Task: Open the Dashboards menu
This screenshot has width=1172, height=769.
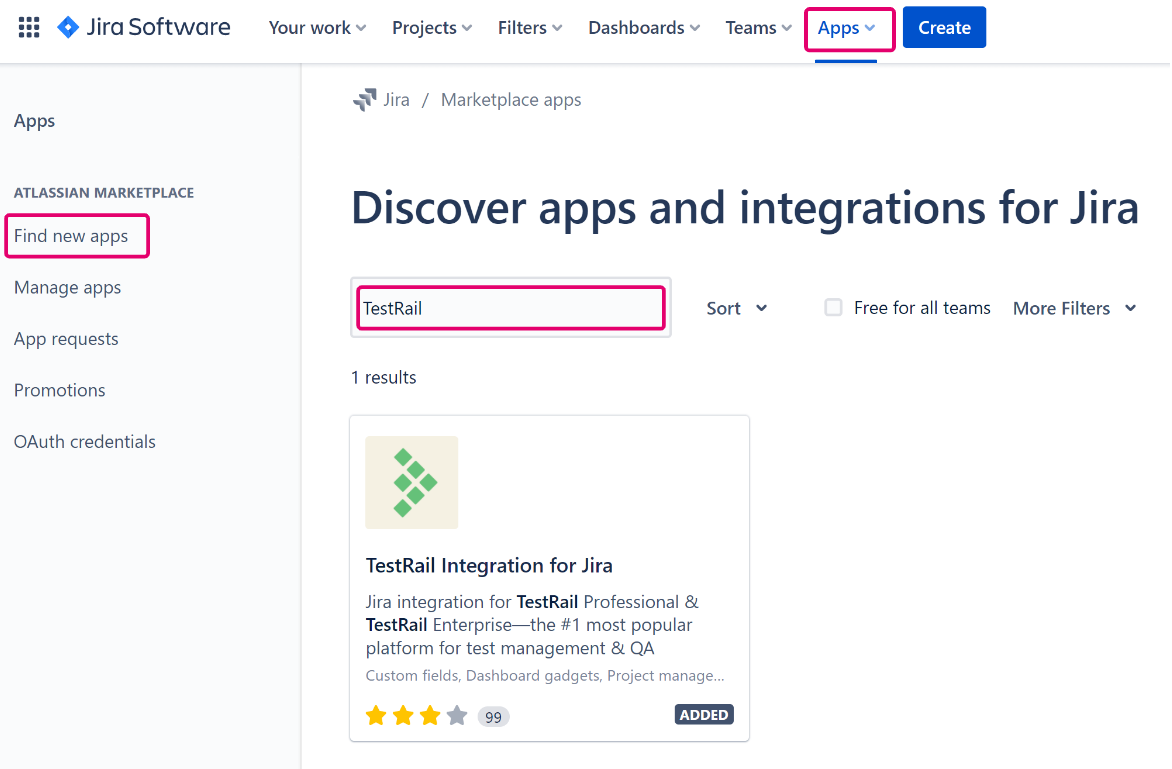Action: (x=644, y=28)
